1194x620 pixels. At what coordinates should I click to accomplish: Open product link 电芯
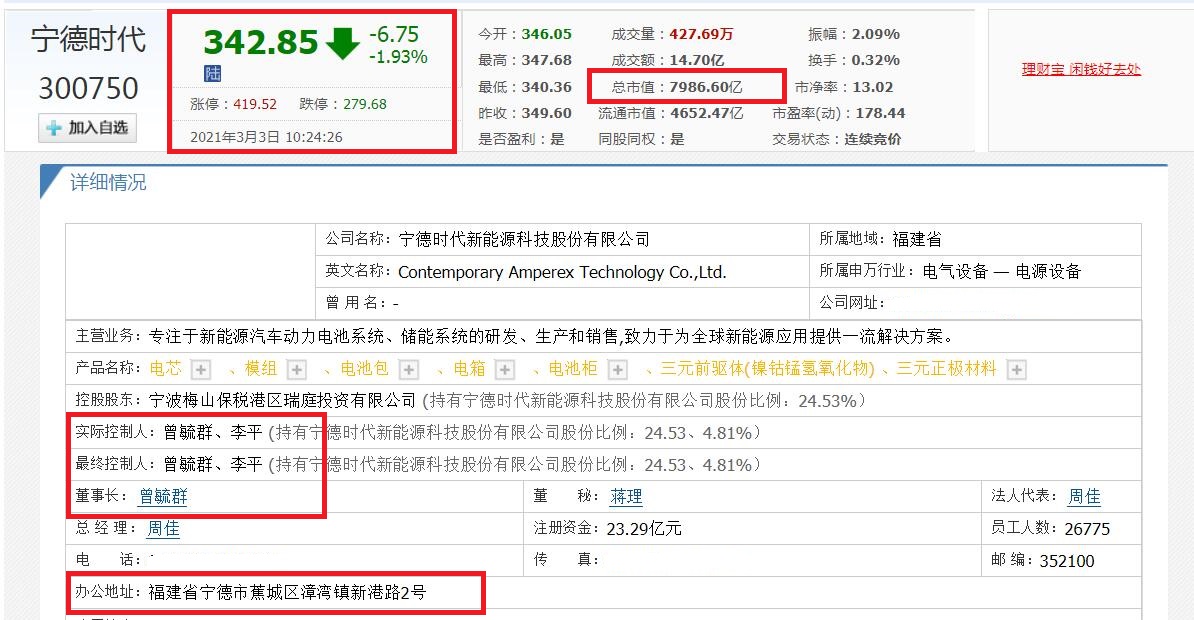click(x=165, y=369)
